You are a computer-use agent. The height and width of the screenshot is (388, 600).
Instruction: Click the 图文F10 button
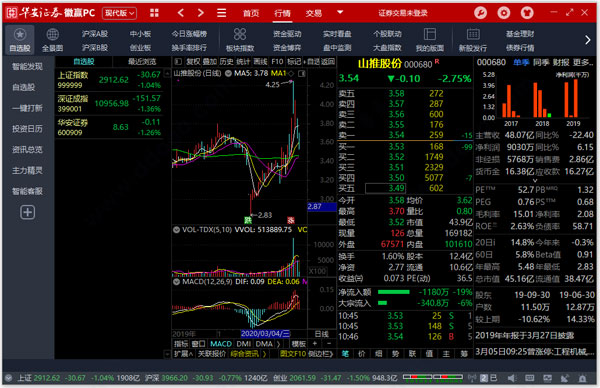293,354
